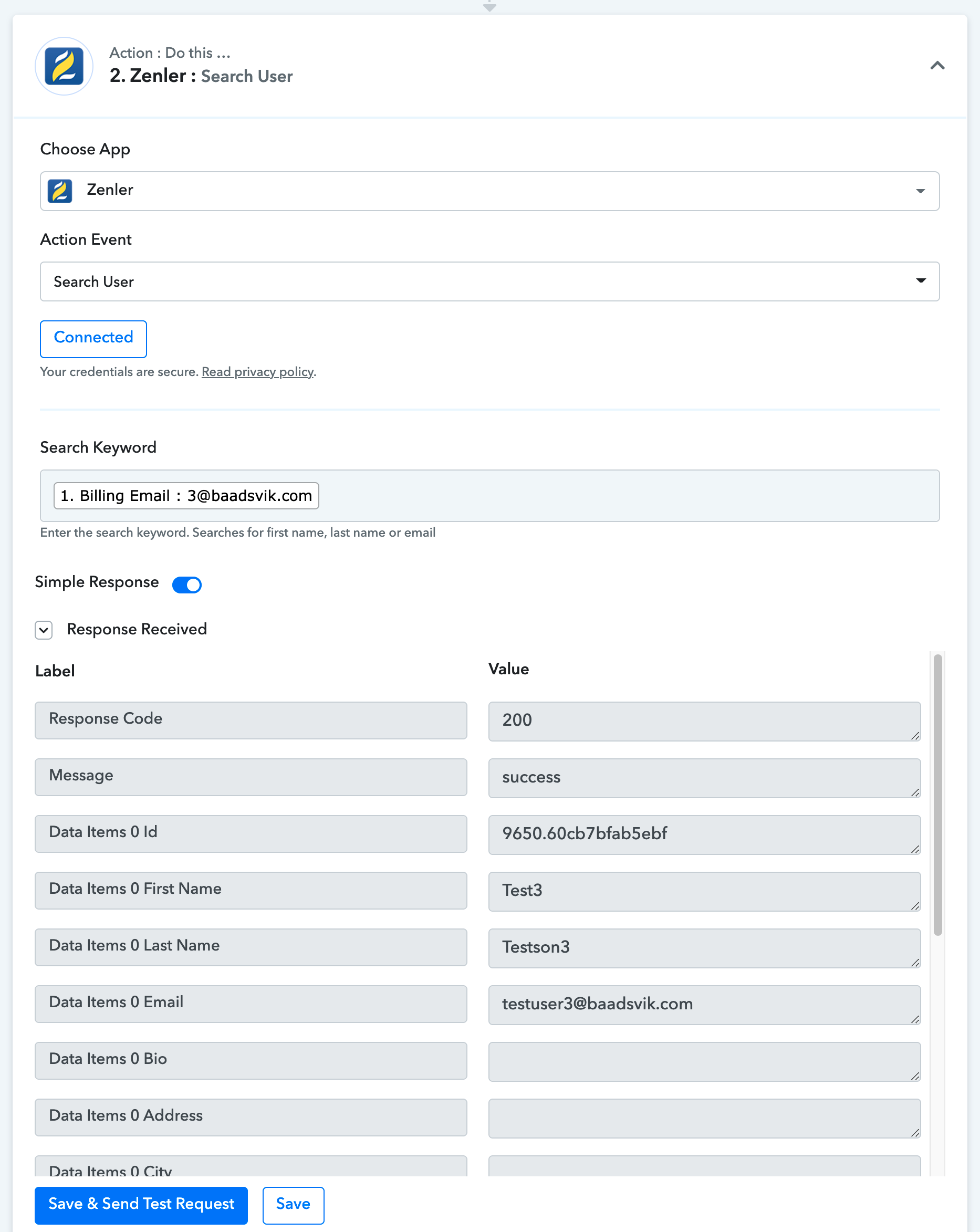Click the resize handle of Last Name value
Viewport: 980px width, 1232px height.
(915, 963)
